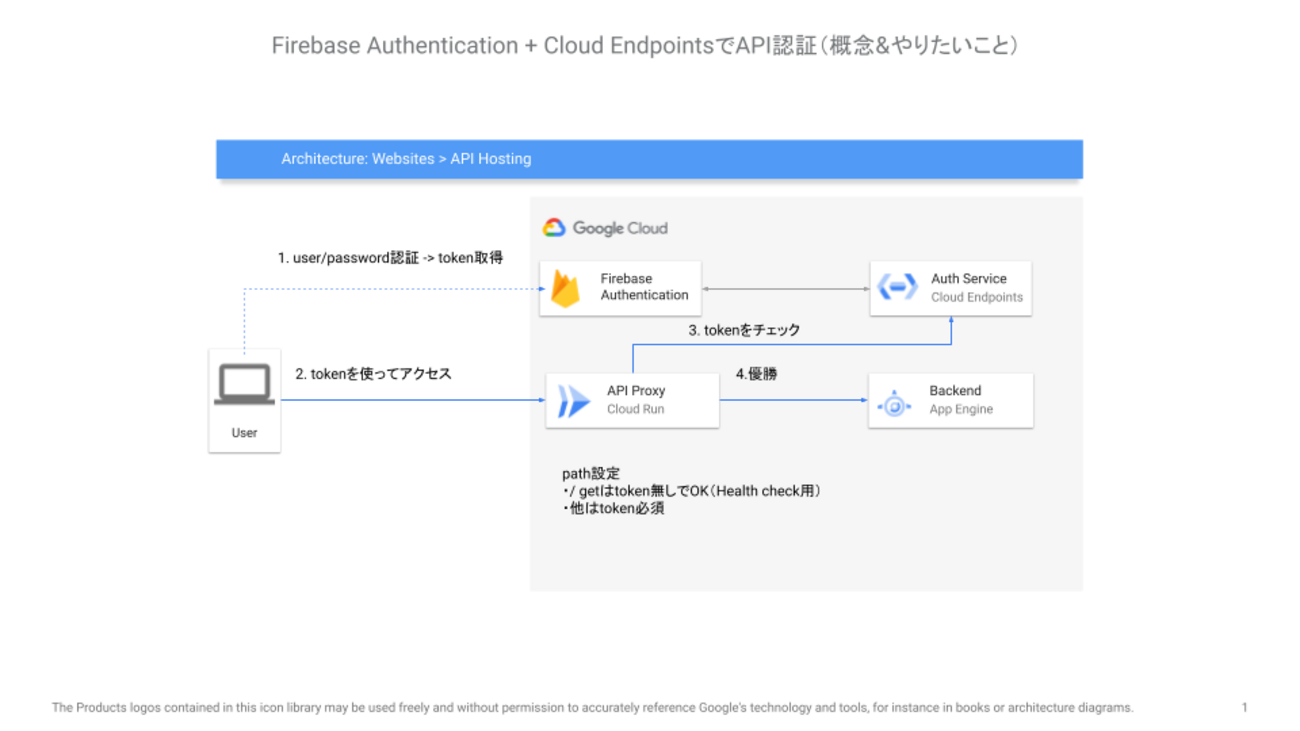The image size is (1300, 731).
Task: Click the '2. tokenを使ってアクセス' label
Action: (373, 374)
